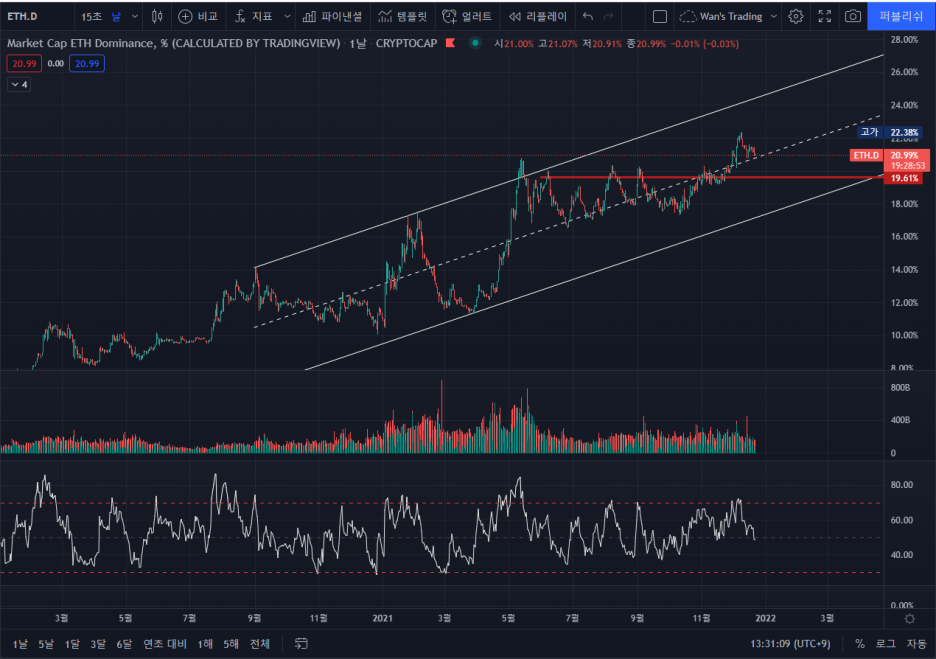Click the 5월 2021 time axis label
The image size is (936, 659).
point(507,618)
